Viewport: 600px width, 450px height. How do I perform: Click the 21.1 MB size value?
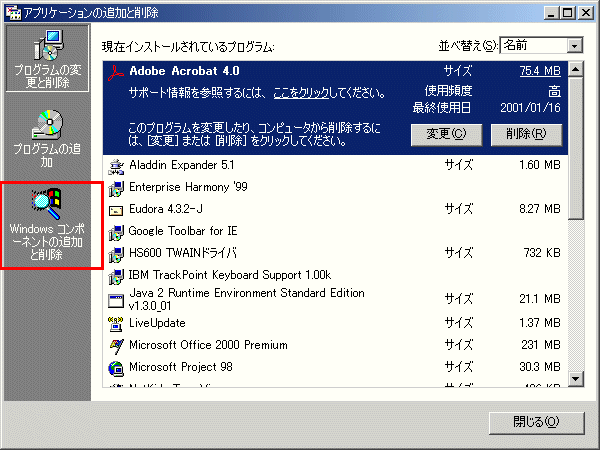540,299
